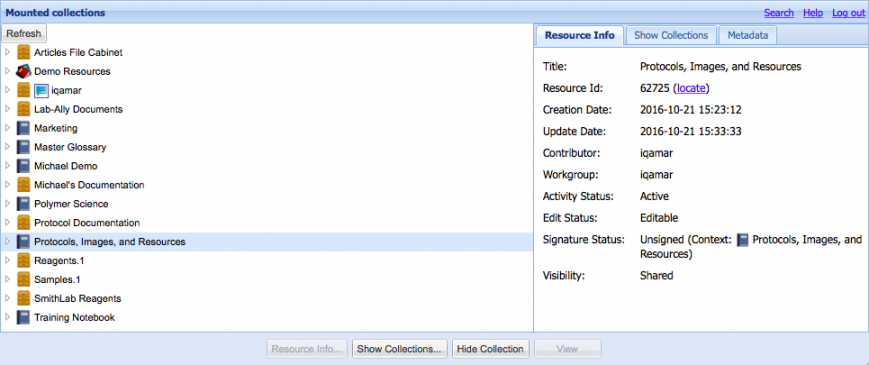Expand the Michael's Documentation node
The image size is (869, 365).
tap(7, 185)
